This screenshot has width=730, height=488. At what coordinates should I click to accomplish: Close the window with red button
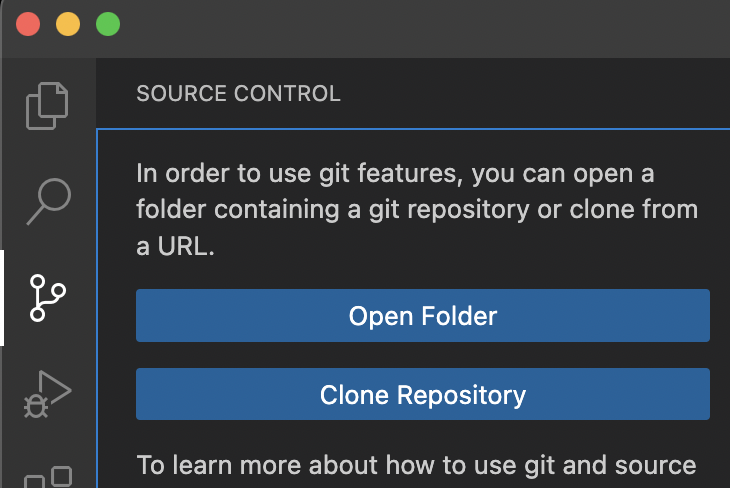coord(28,24)
